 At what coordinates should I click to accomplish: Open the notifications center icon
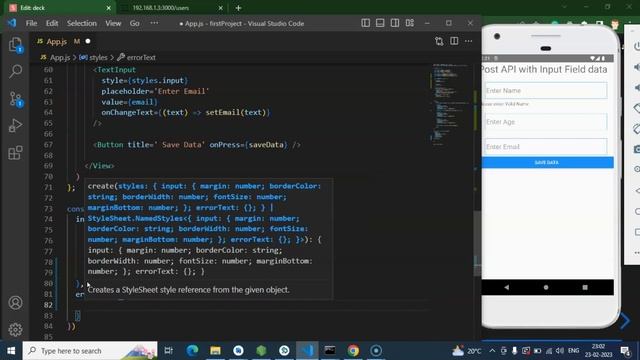tap(625, 351)
